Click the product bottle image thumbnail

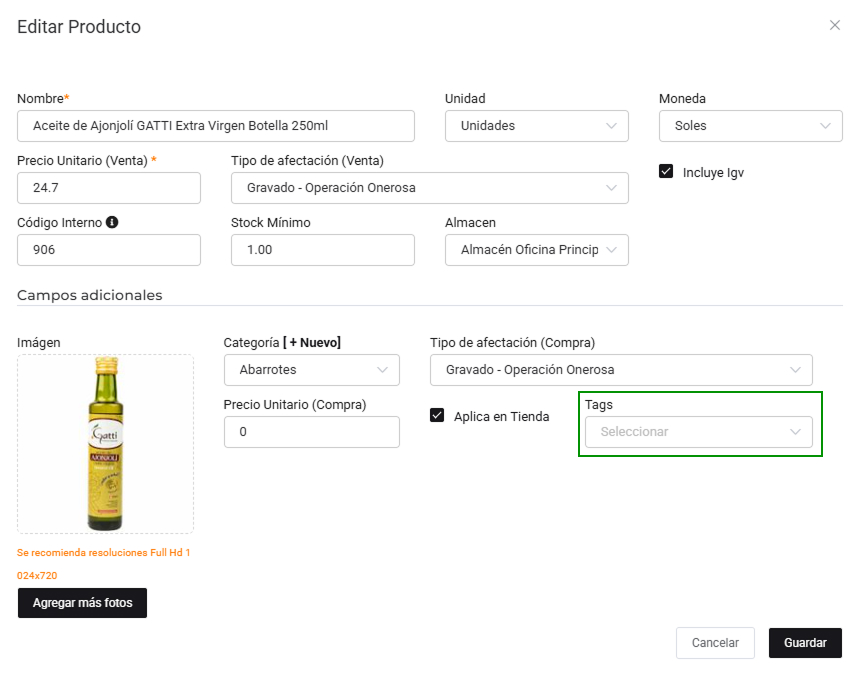(105, 443)
